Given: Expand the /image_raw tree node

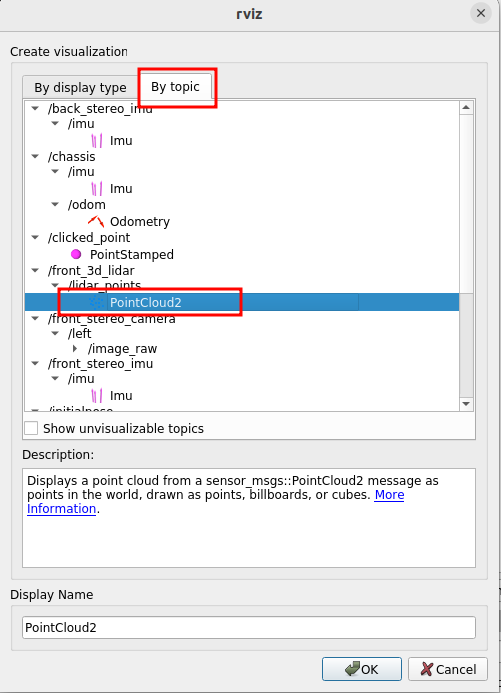Looking at the screenshot, I should [x=75, y=349].
